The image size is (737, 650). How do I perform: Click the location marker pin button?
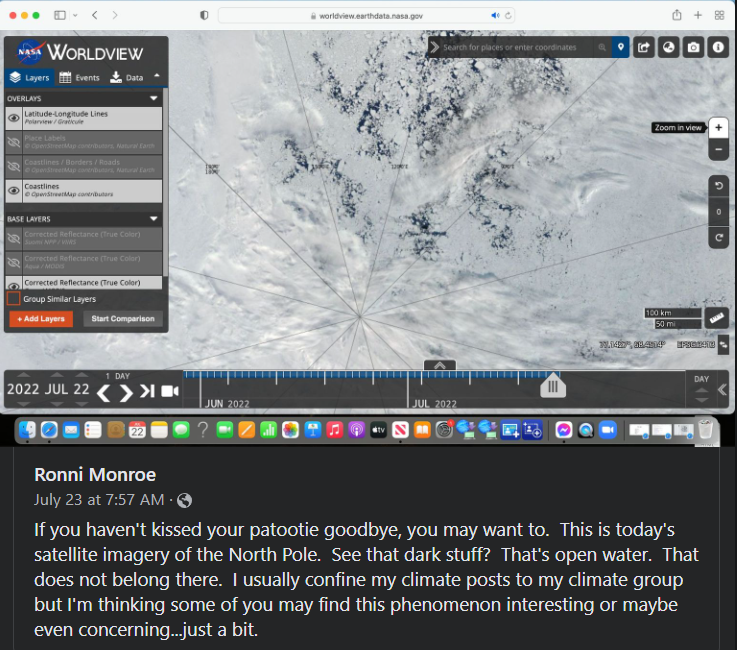click(x=620, y=47)
